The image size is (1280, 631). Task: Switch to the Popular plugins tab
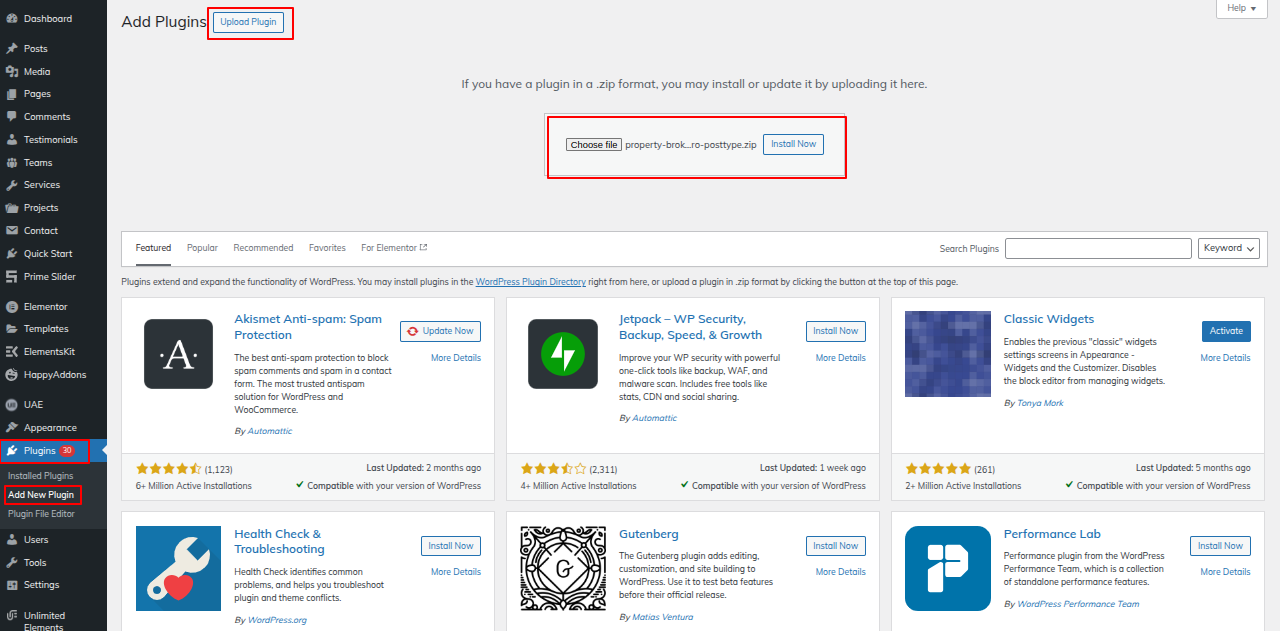coord(202,248)
